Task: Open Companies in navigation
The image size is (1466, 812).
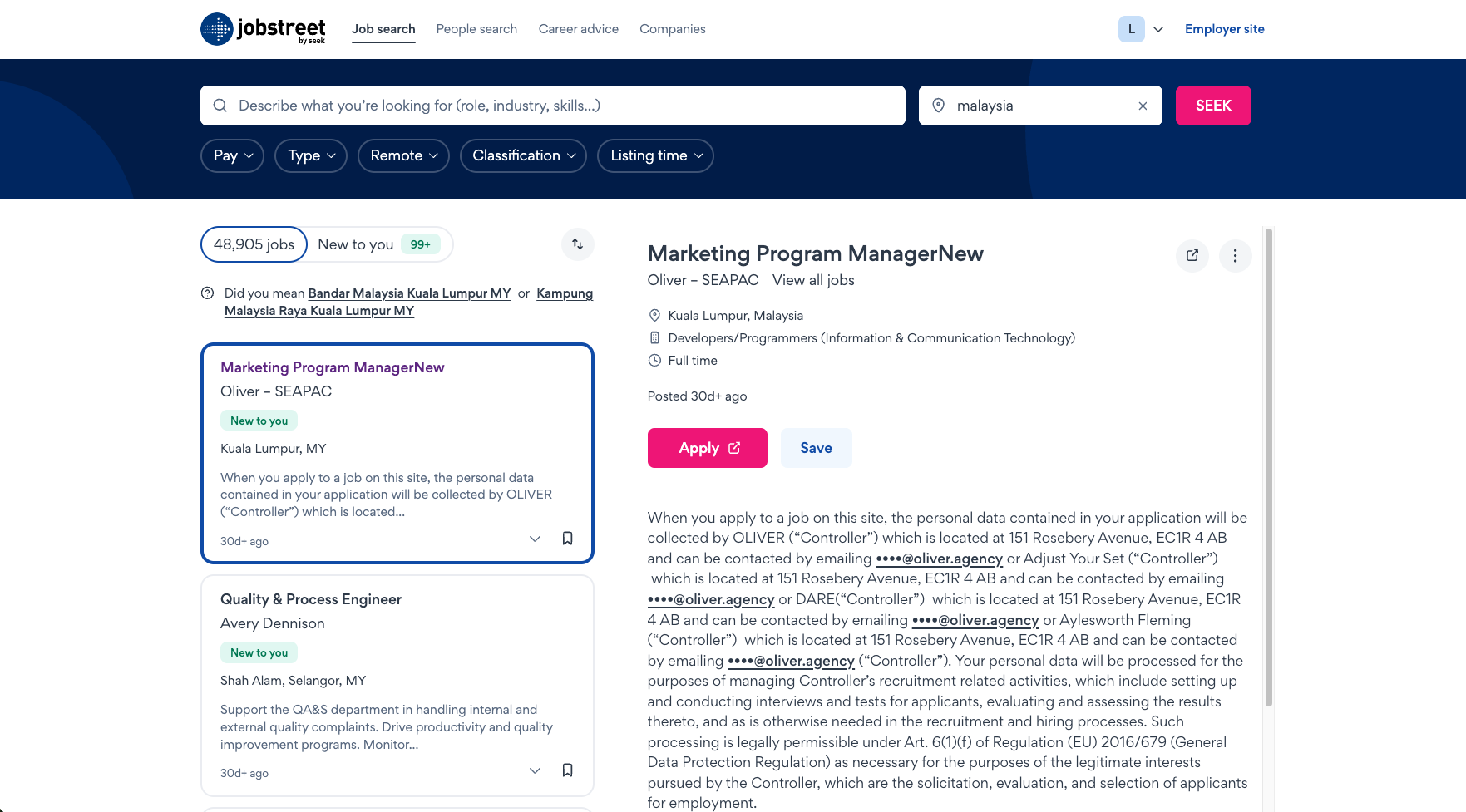Action: [673, 29]
